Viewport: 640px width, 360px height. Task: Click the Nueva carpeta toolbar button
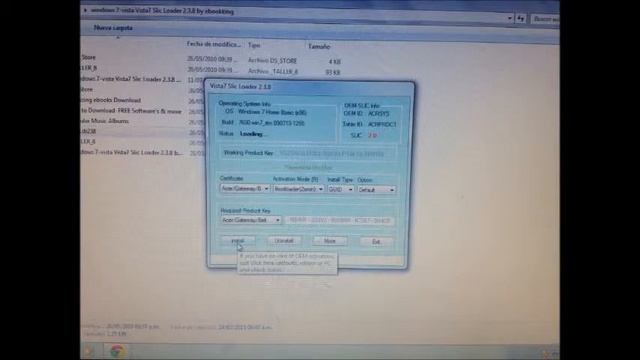(113, 28)
